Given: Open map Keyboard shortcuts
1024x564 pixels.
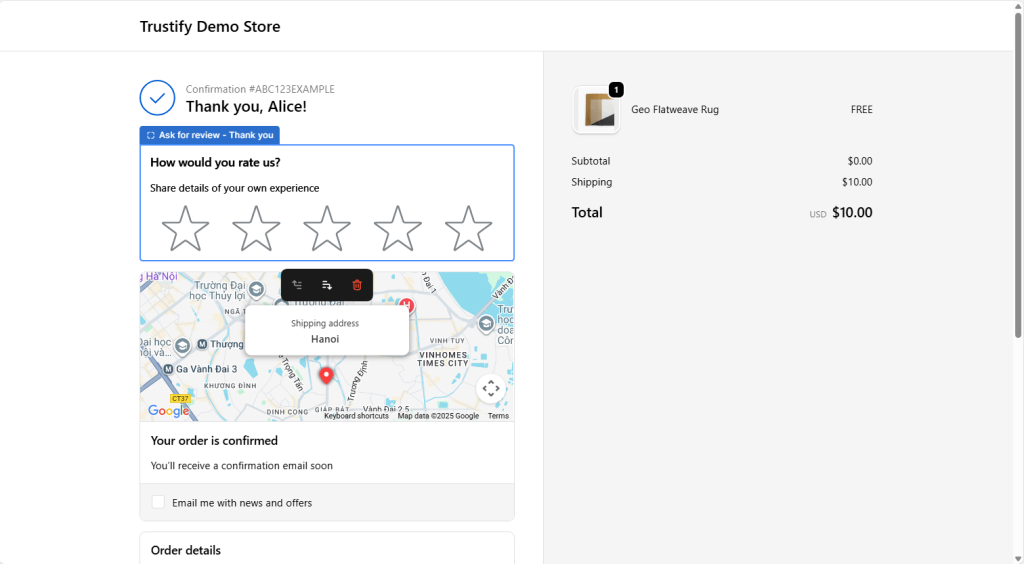Looking at the screenshot, I should pos(356,416).
